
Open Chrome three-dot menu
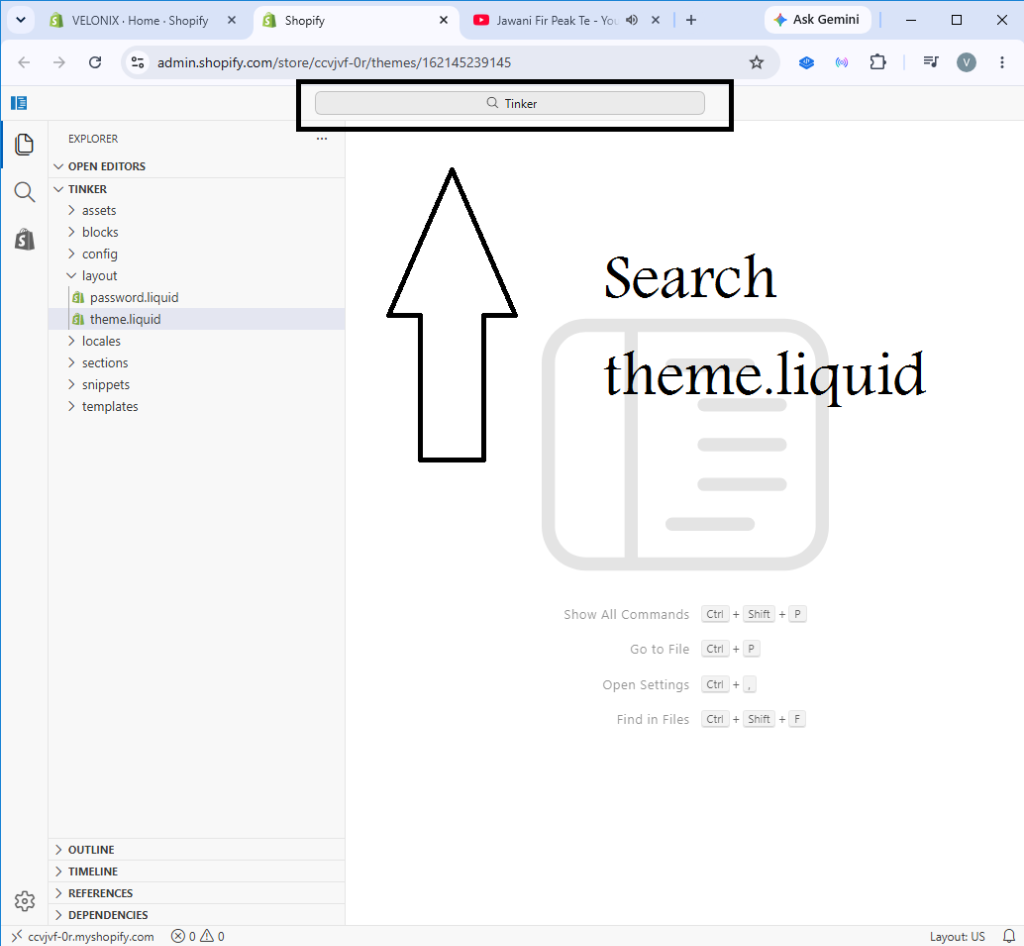[1002, 63]
